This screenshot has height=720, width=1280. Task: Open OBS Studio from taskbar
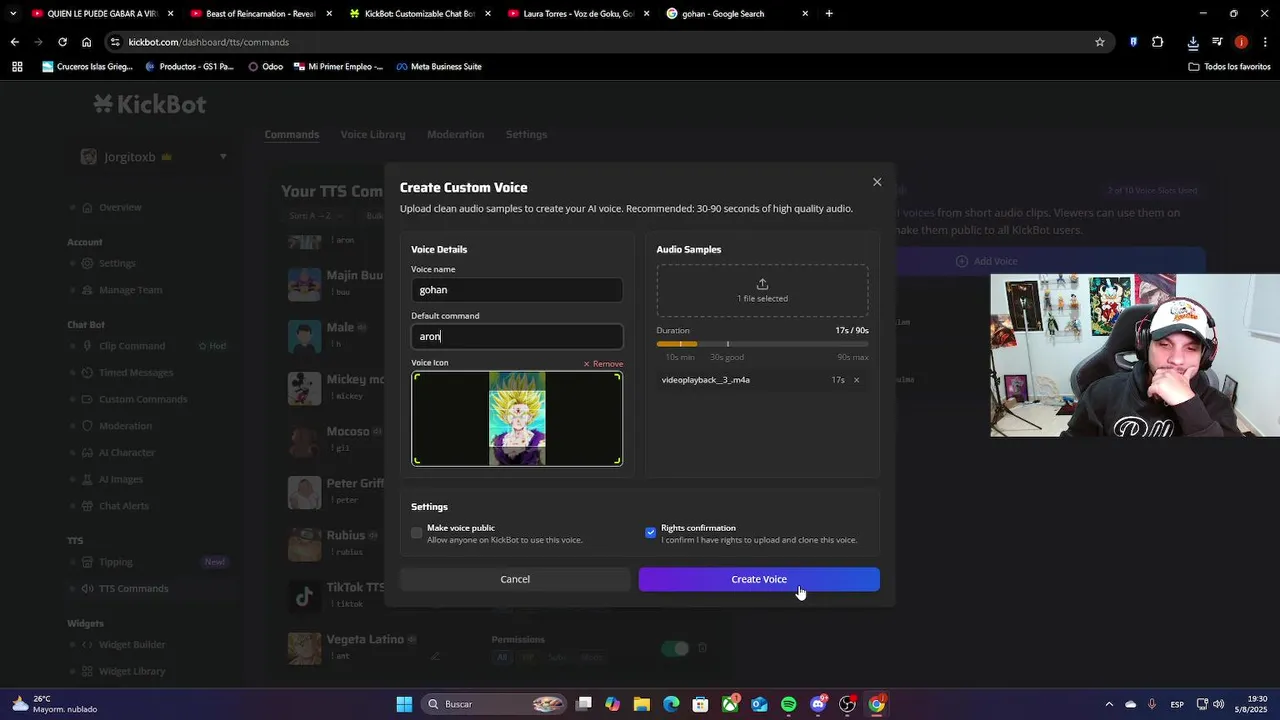847,704
